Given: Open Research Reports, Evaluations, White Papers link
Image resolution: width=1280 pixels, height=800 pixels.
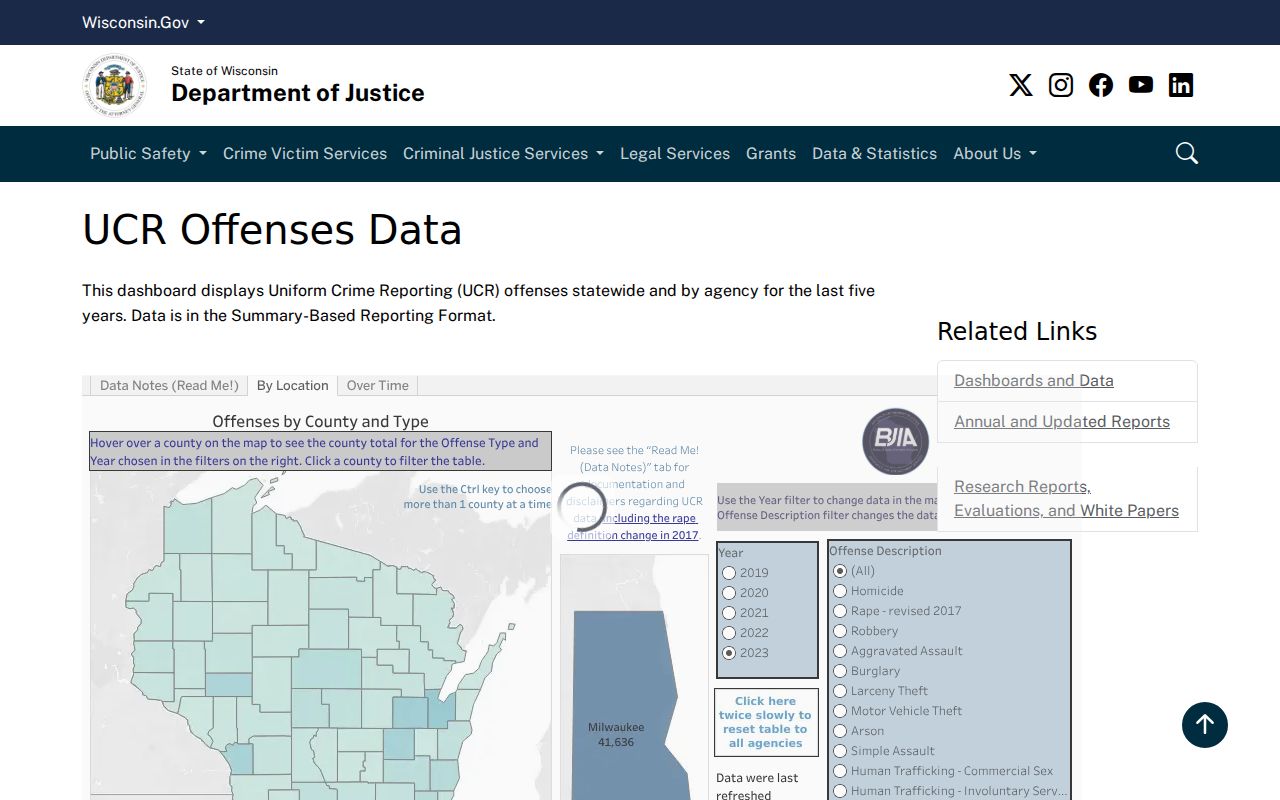Looking at the screenshot, I should click(1066, 498).
